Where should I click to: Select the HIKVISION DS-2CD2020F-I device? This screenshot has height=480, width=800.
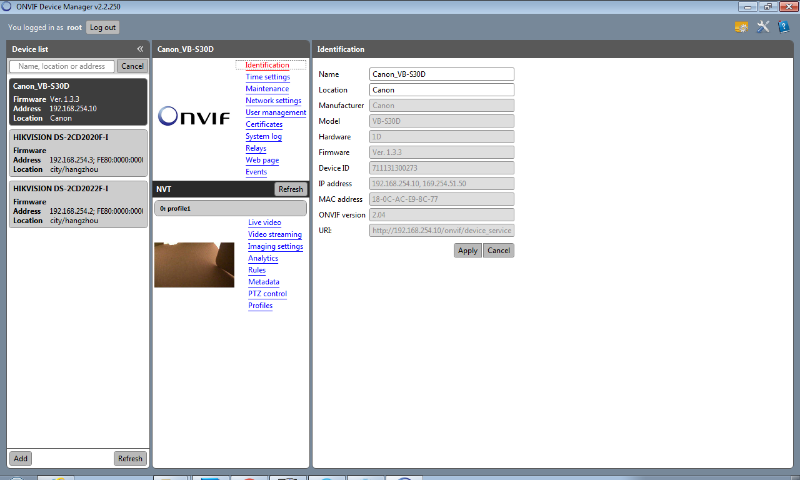pyautogui.click(x=78, y=153)
